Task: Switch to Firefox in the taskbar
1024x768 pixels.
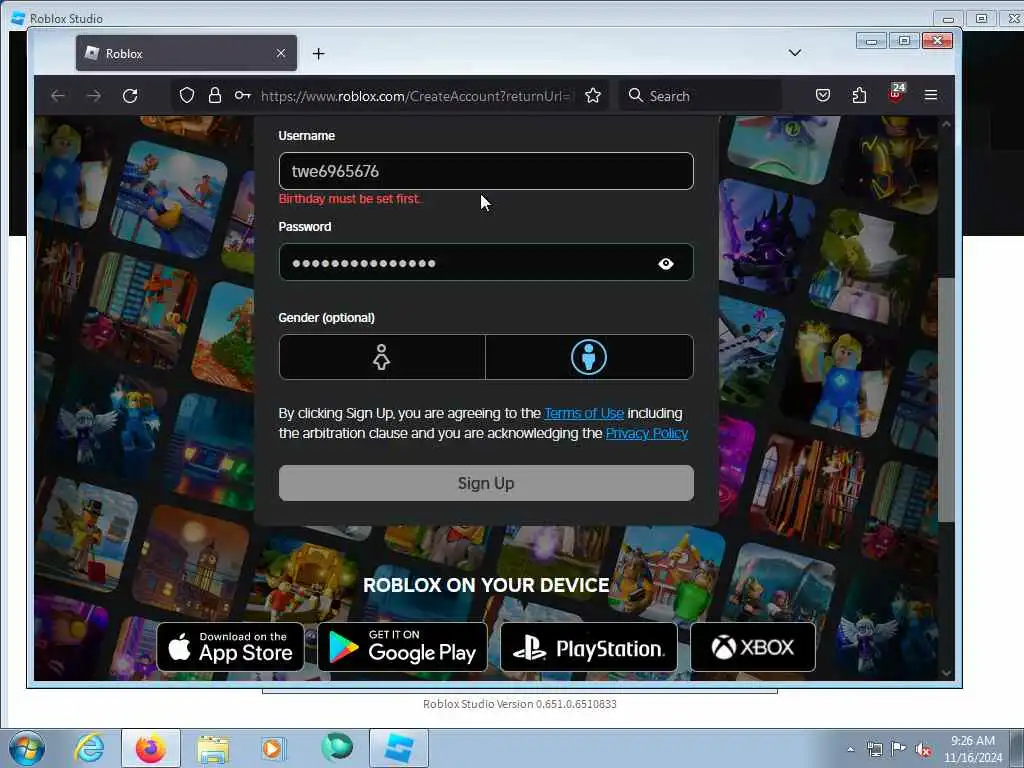Action: pyautogui.click(x=151, y=748)
